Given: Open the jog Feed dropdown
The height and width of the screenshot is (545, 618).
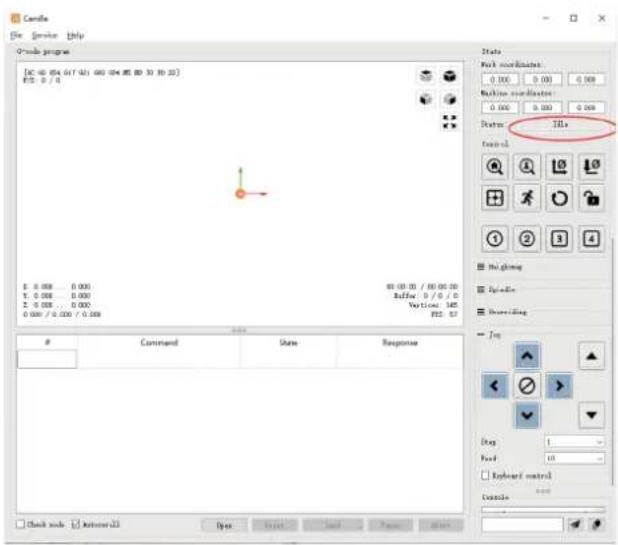Looking at the screenshot, I should coord(574,458).
